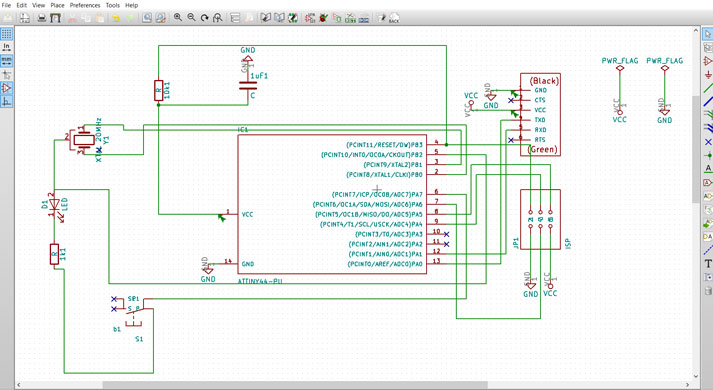Screen dimensions: 713x390
Task: Click the zoom to fit icon
Action: pyautogui.click(x=218, y=18)
